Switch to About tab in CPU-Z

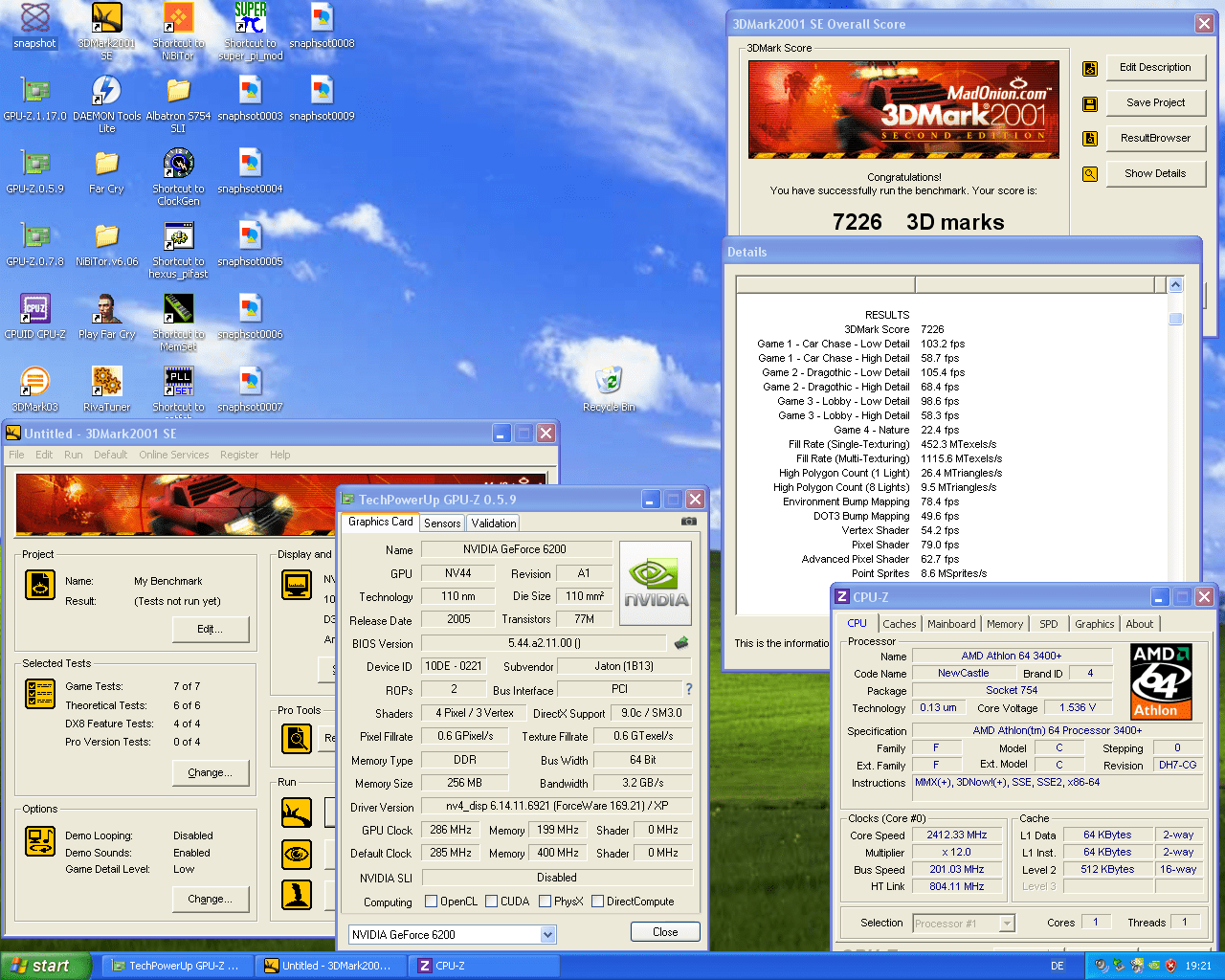[x=1140, y=624]
